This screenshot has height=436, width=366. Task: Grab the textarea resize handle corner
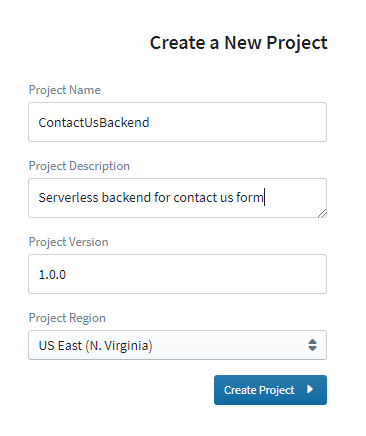tap(322, 213)
